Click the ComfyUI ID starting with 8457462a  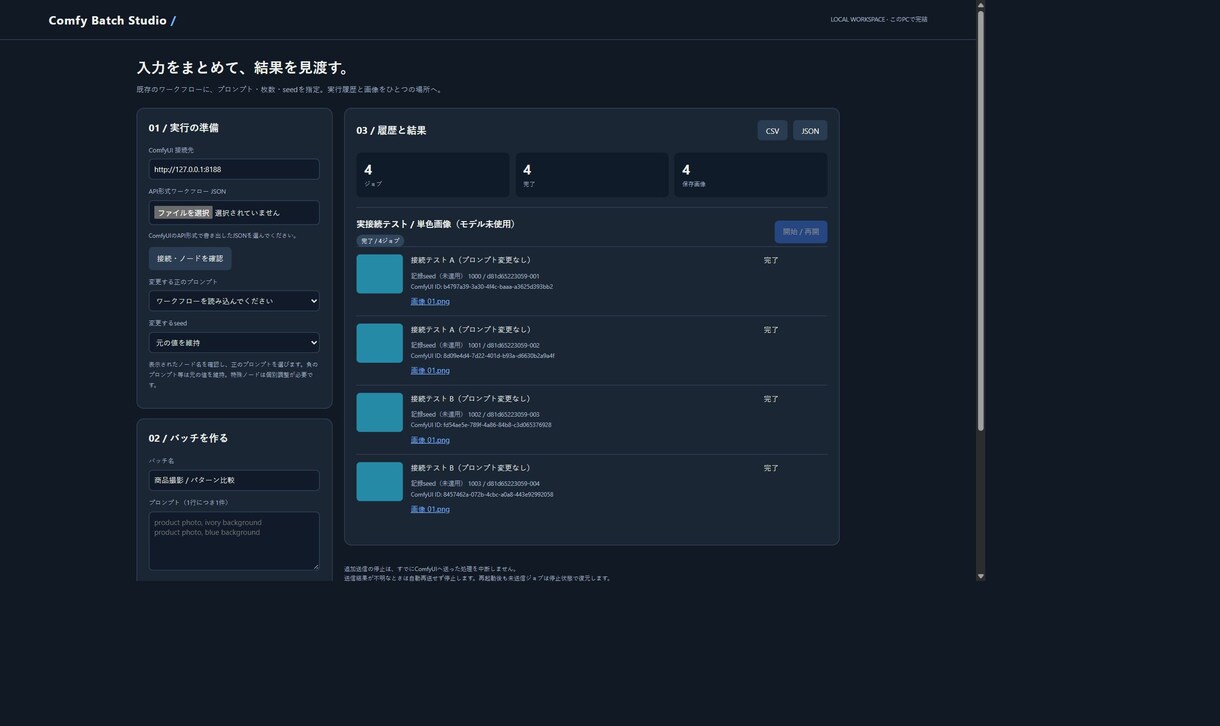(x=482, y=494)
